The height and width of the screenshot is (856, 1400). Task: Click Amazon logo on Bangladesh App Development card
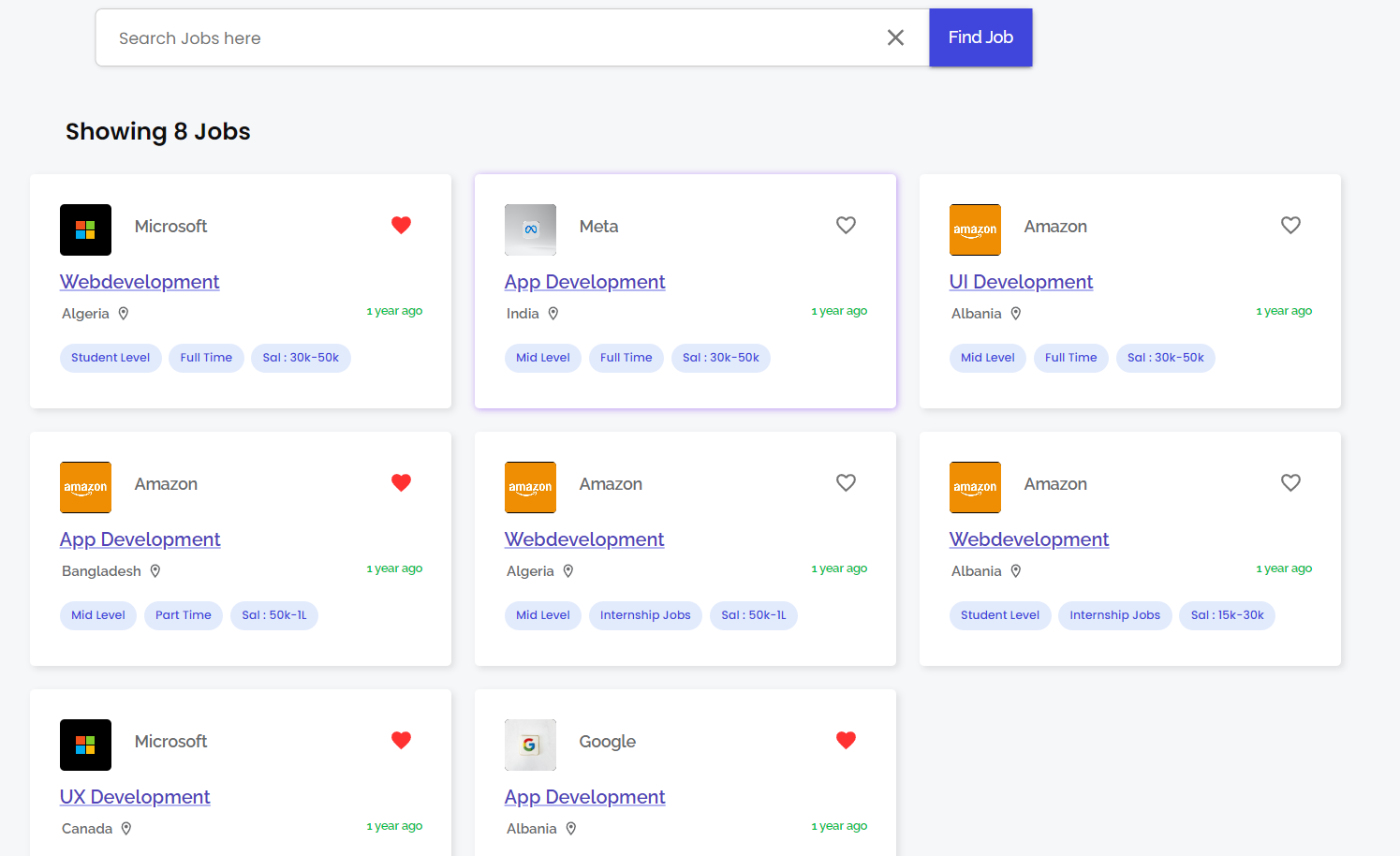pos(85,487)
